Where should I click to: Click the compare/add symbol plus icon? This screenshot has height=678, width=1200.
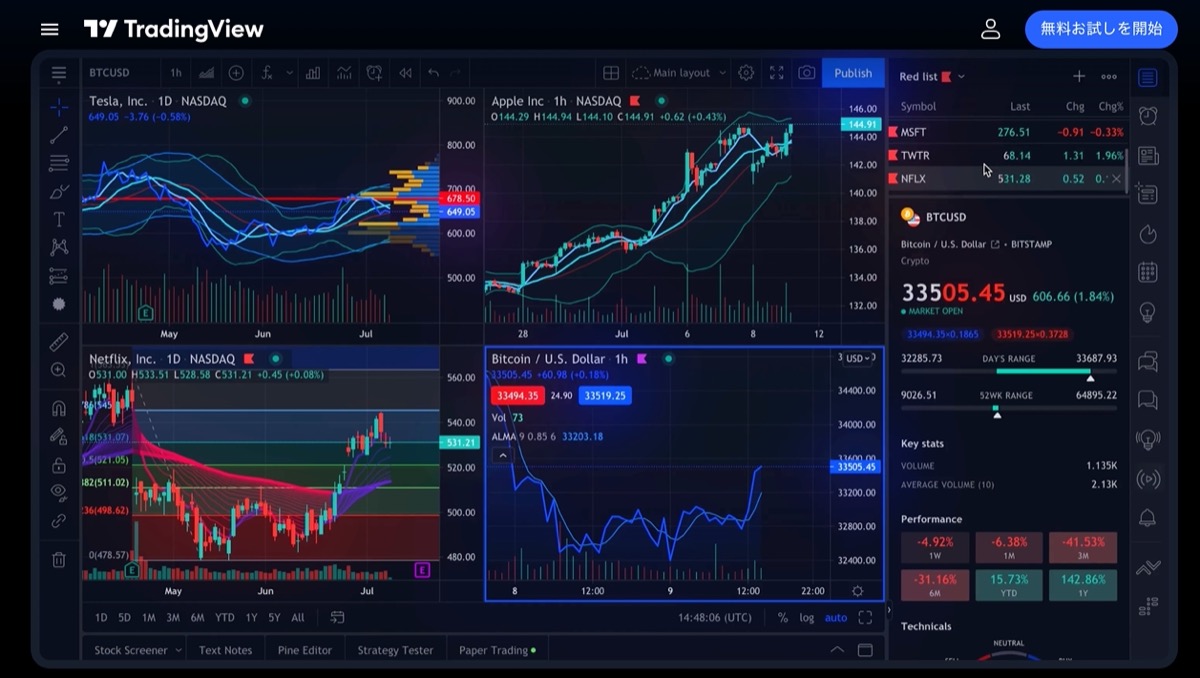pyautogui.click(x=236, y=73)
